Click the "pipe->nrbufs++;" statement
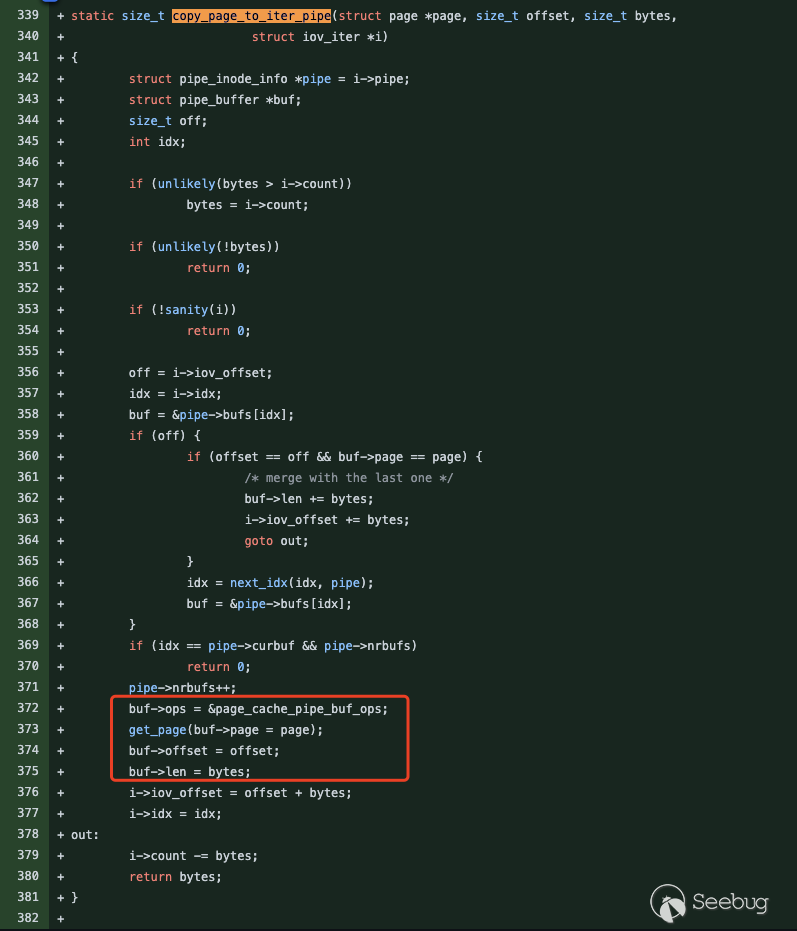The width and height of the screenshot is (797, 931). click(186, 687)
